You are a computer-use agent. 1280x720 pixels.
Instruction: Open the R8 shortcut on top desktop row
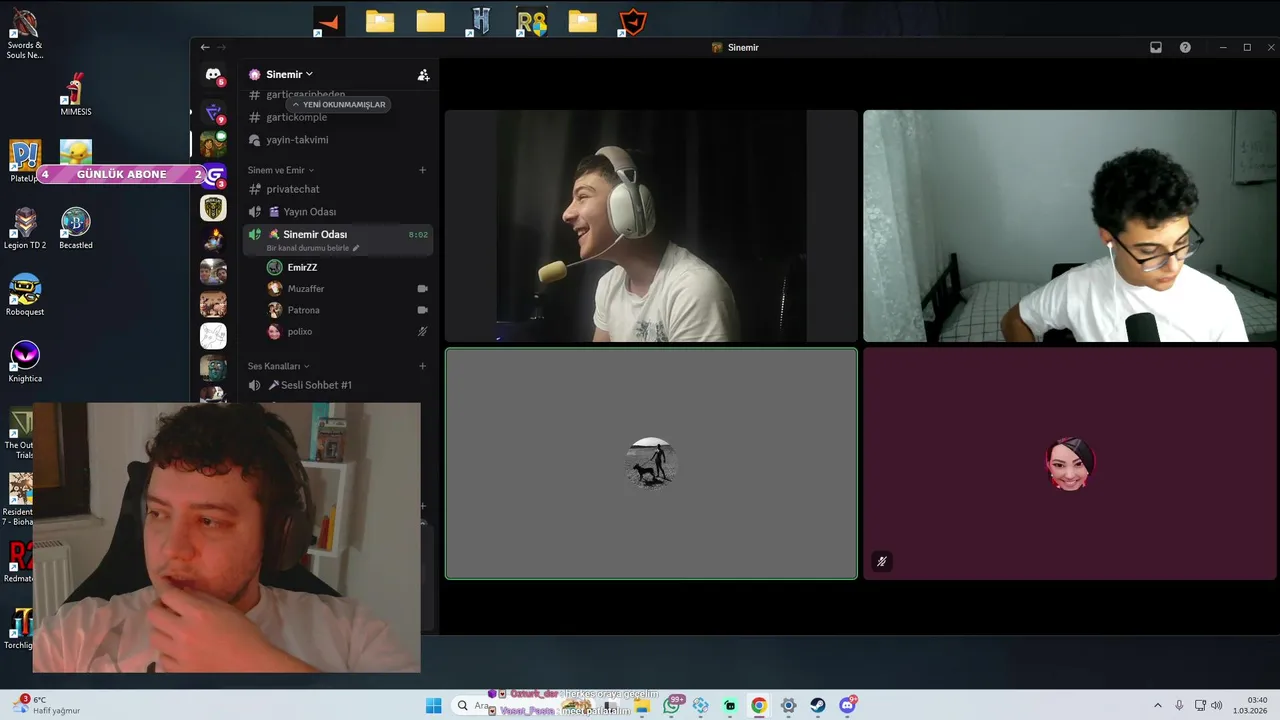532,21
